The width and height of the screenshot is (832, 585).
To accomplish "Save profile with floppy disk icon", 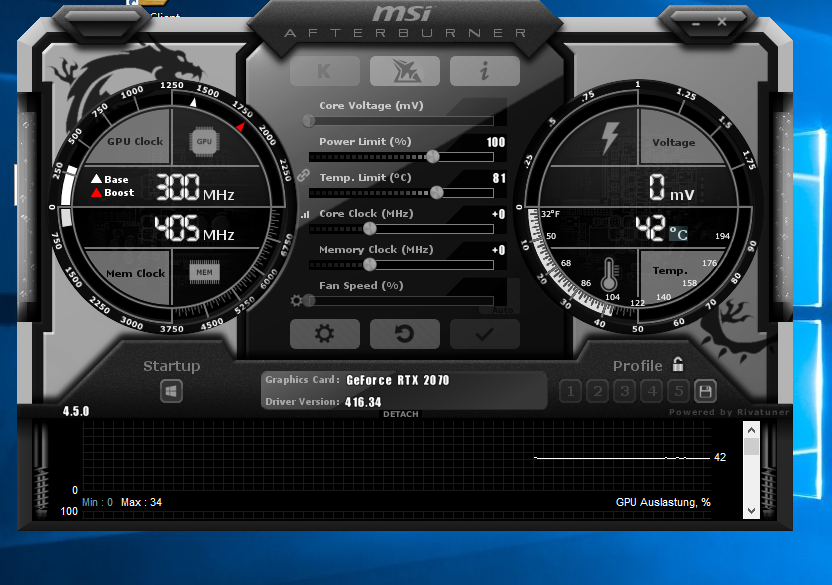I will (x=705, y=392).
